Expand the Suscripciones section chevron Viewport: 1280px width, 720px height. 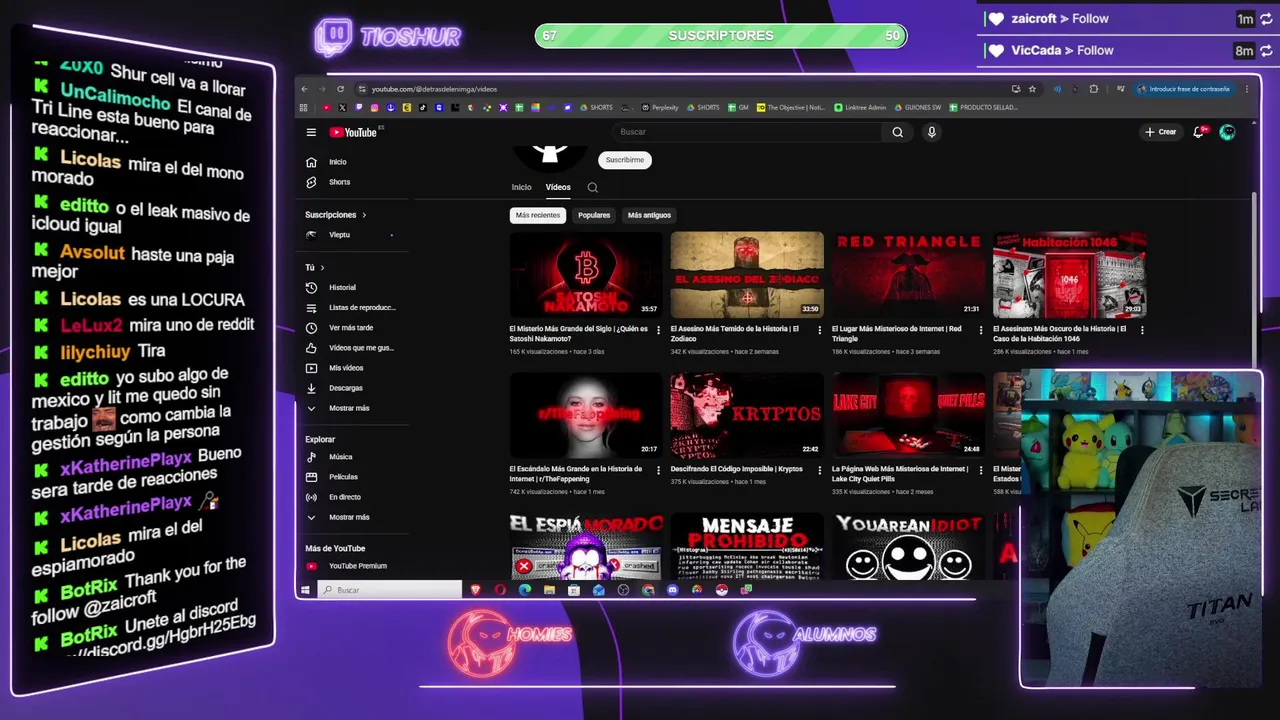(364, 215)
